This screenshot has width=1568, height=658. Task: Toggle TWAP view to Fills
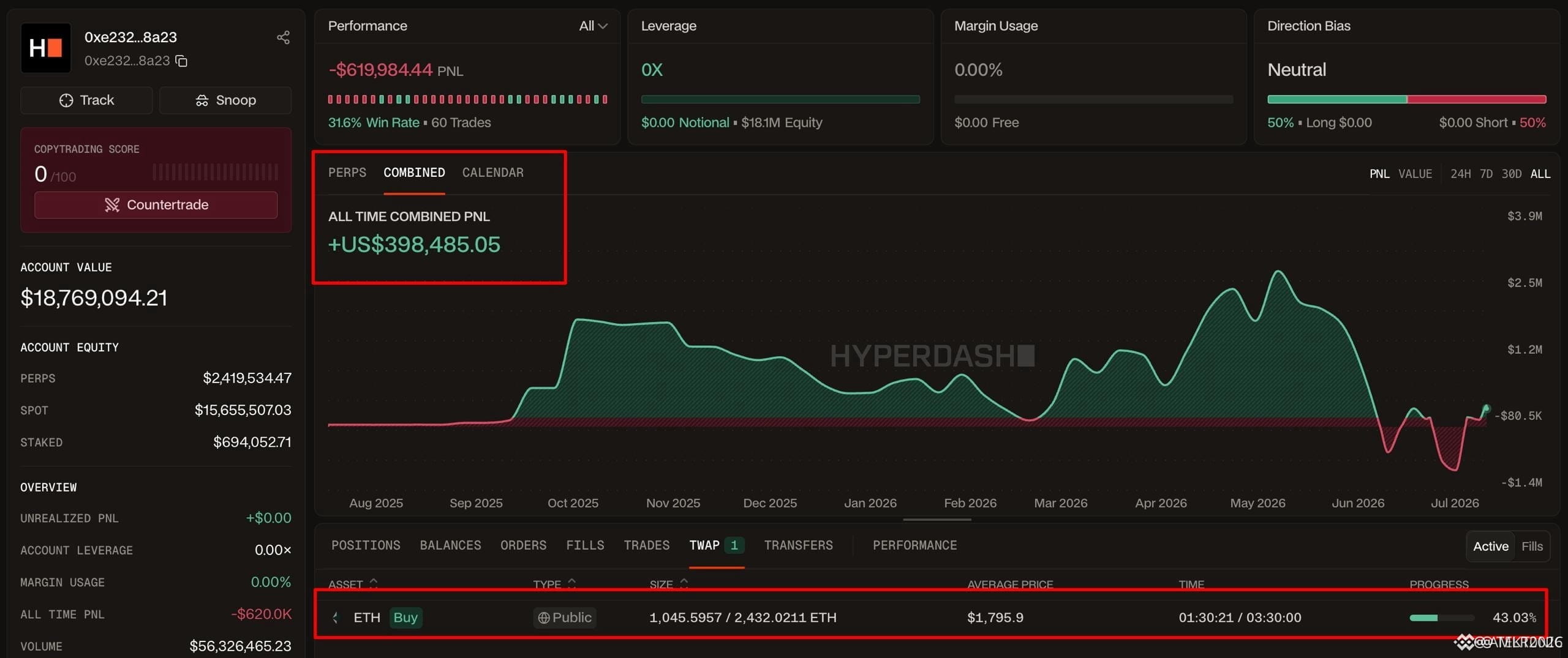coord(1532,546)
